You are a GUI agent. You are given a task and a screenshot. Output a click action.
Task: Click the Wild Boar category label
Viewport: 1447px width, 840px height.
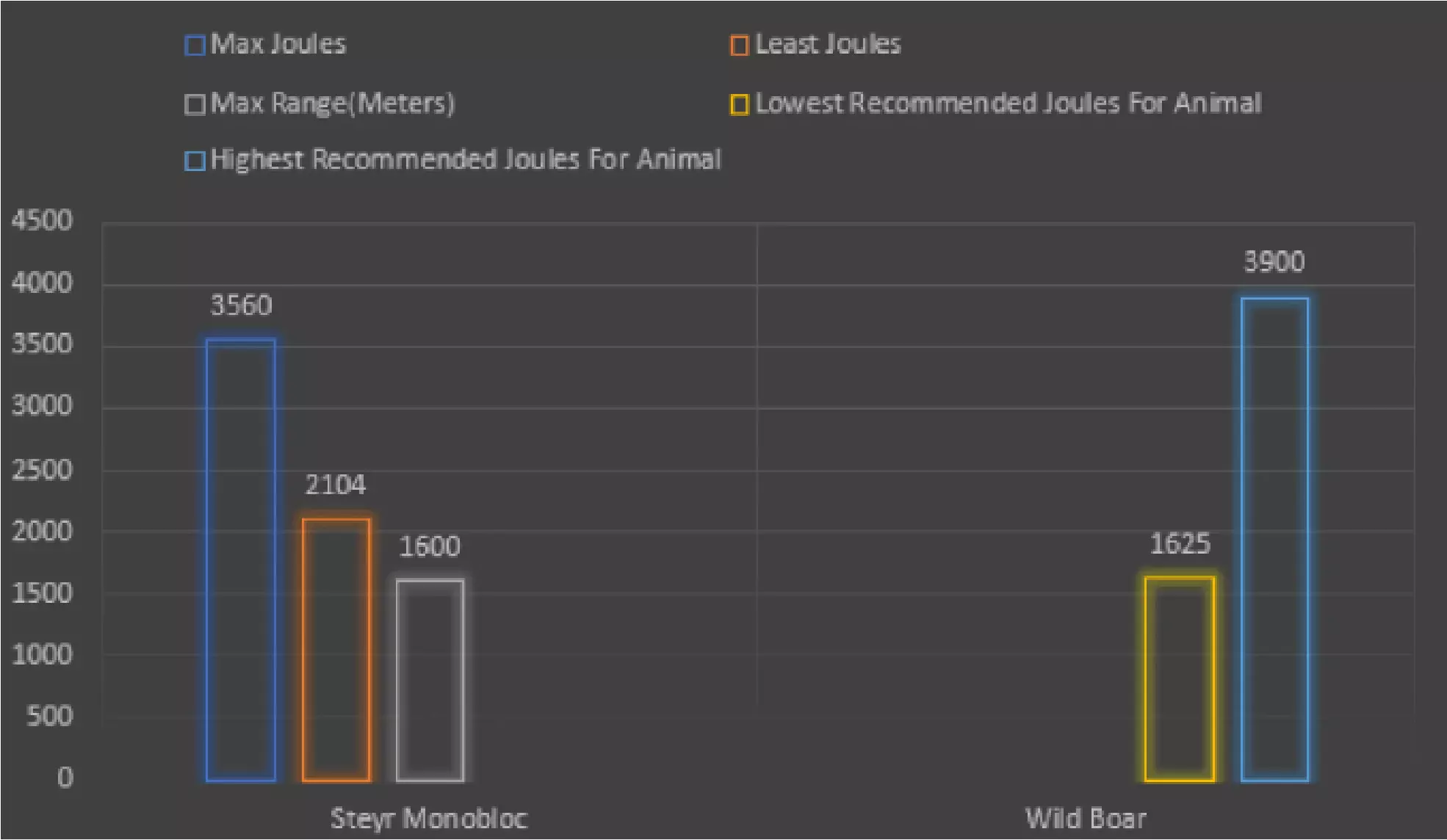(x=1086, y=818)
